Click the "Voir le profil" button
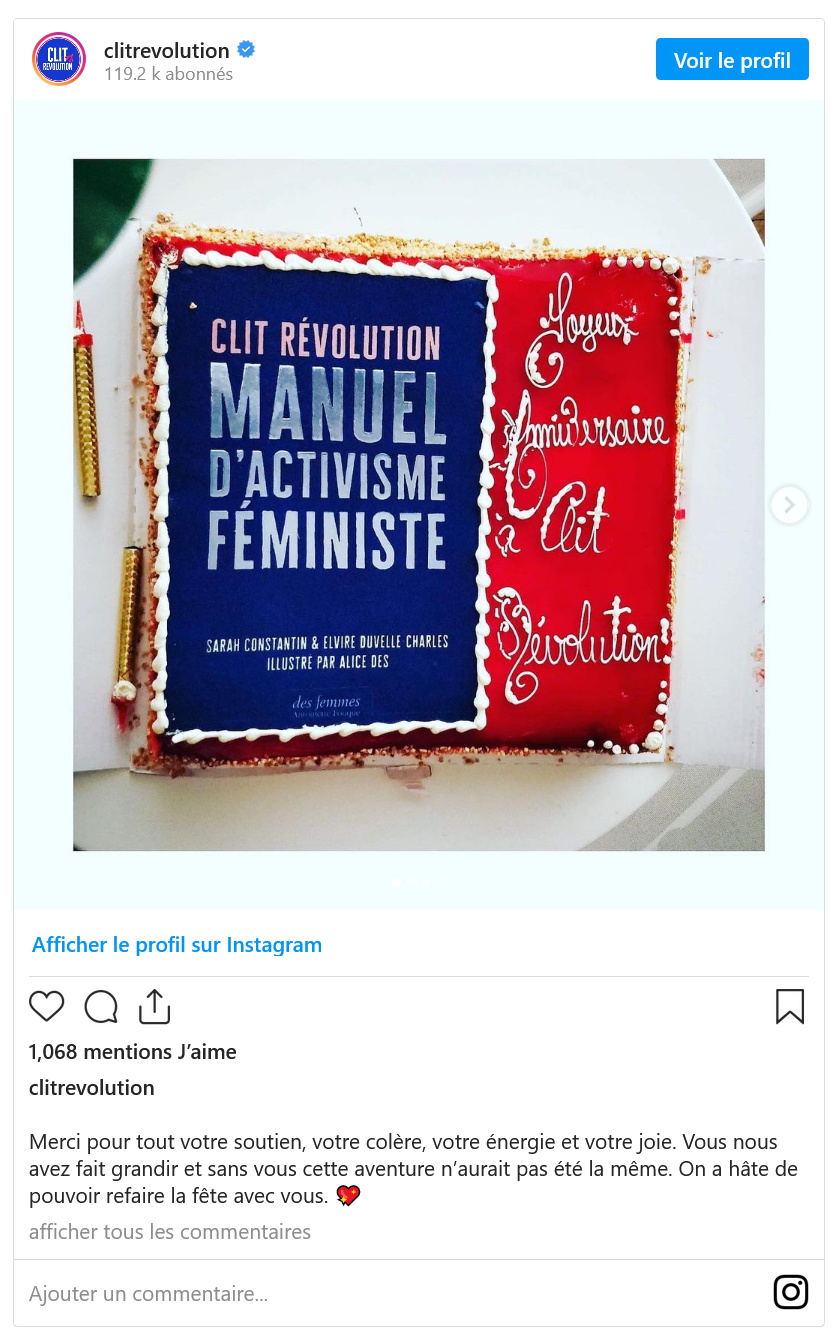838x1340 pixels. pos(732,60)
